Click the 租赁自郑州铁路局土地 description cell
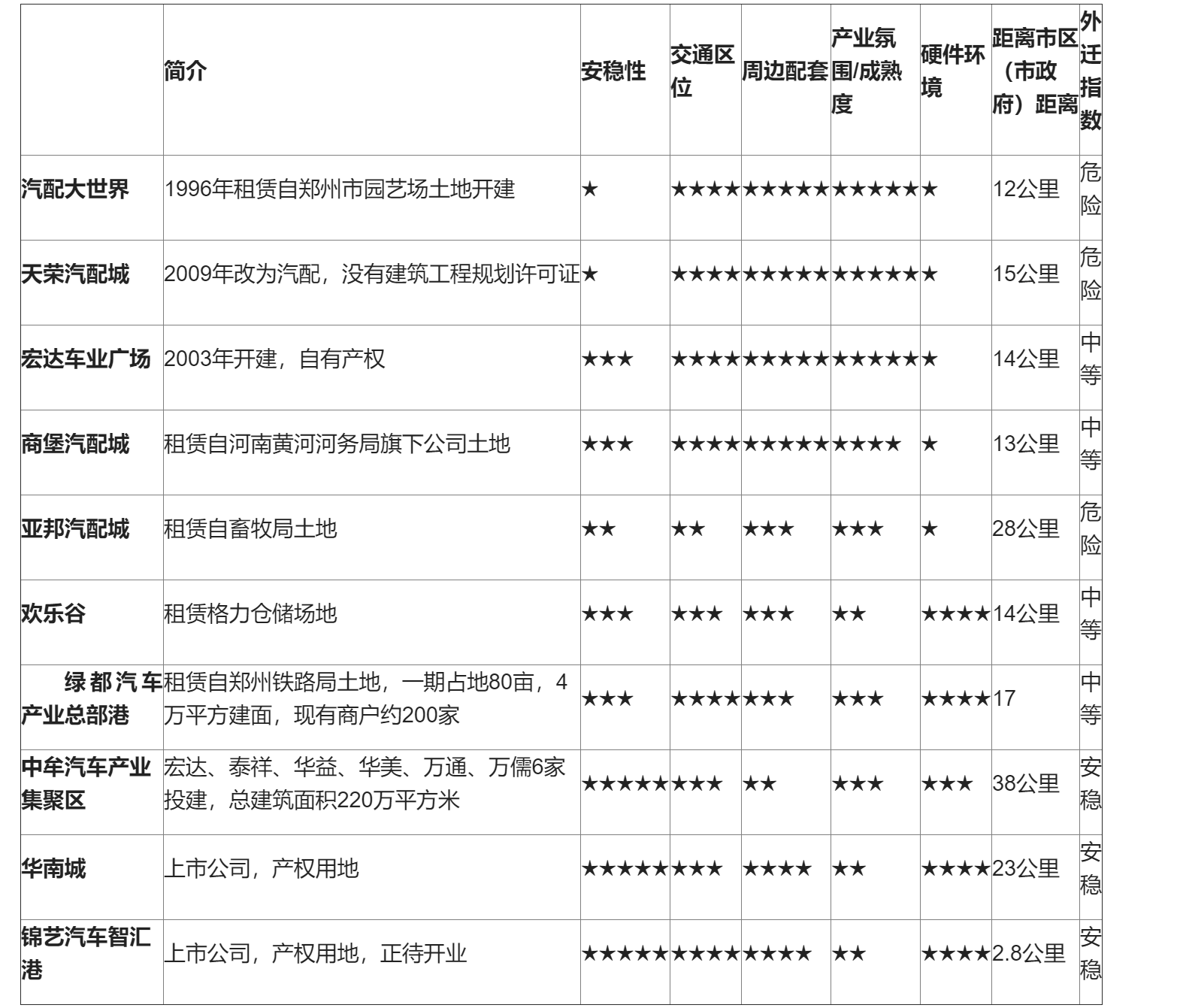This screenshot has width=1177, height=1008. tap(366, 698)
